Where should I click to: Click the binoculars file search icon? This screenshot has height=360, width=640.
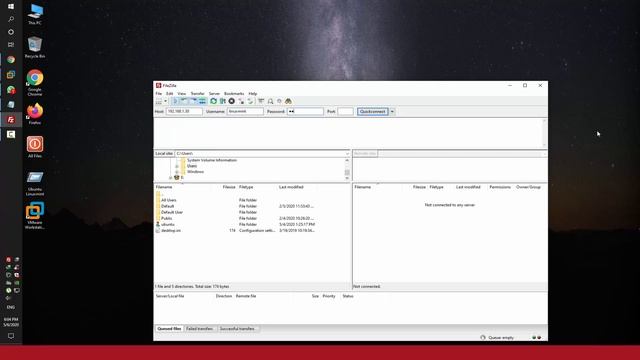click(x=288, y=101)
